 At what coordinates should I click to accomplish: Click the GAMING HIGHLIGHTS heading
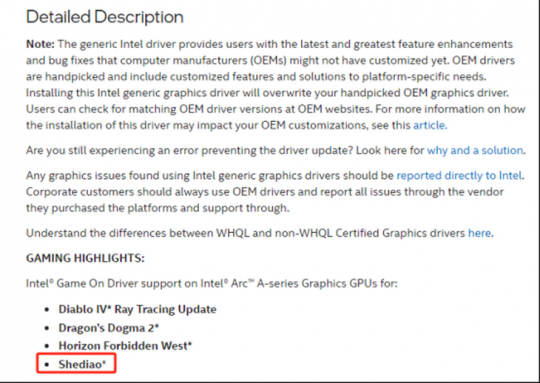click(x=85, y=258)
